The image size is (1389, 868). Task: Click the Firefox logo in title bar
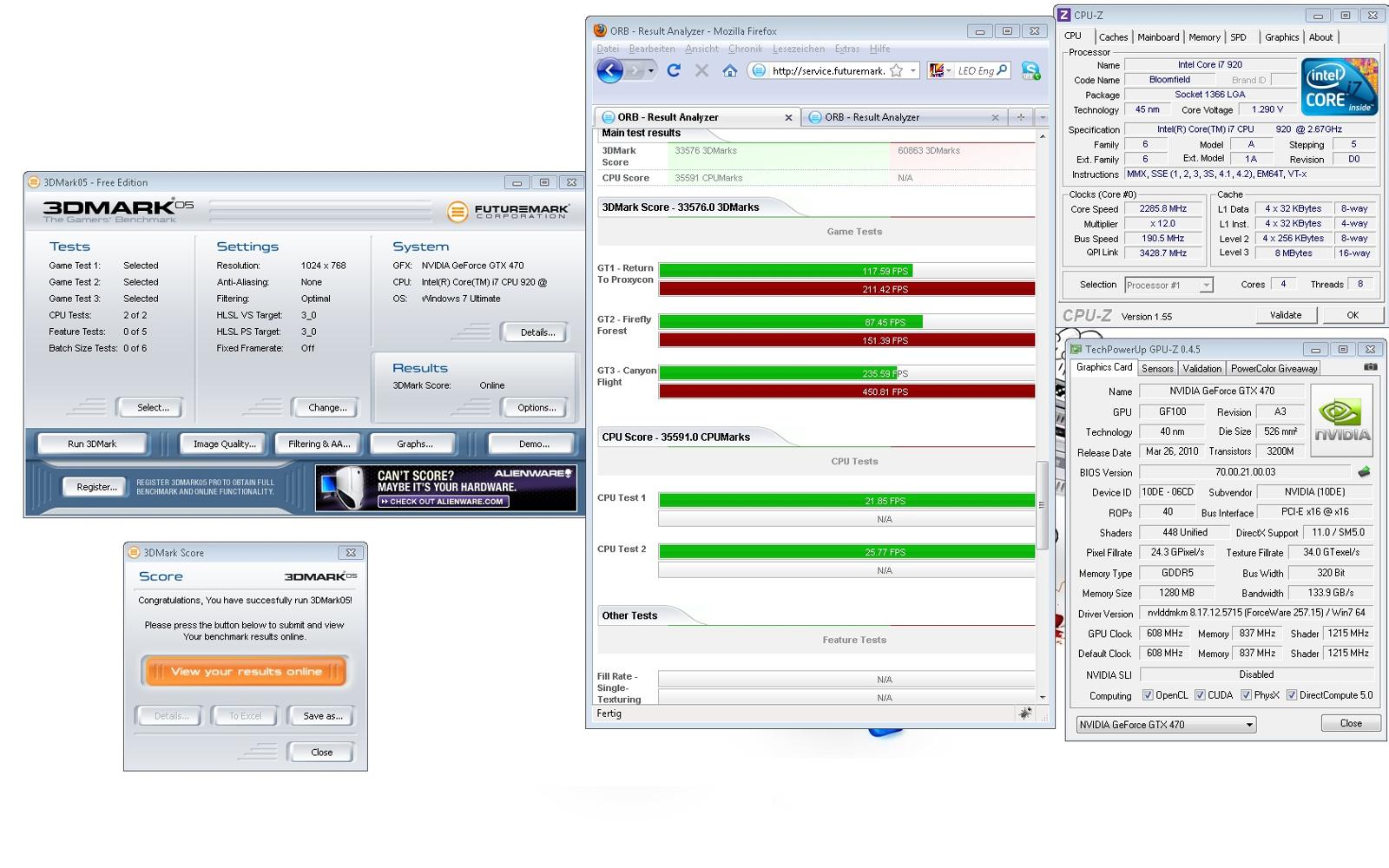[x=601, y=30]
